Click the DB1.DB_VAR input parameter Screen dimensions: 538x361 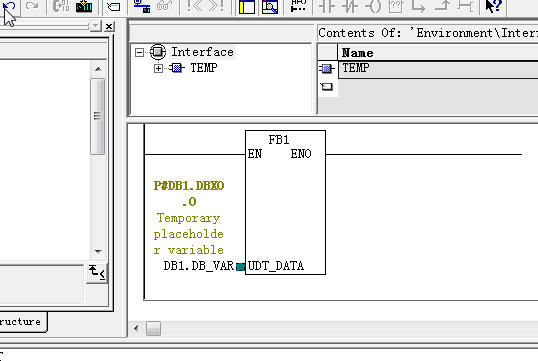[x=199, y=266]
